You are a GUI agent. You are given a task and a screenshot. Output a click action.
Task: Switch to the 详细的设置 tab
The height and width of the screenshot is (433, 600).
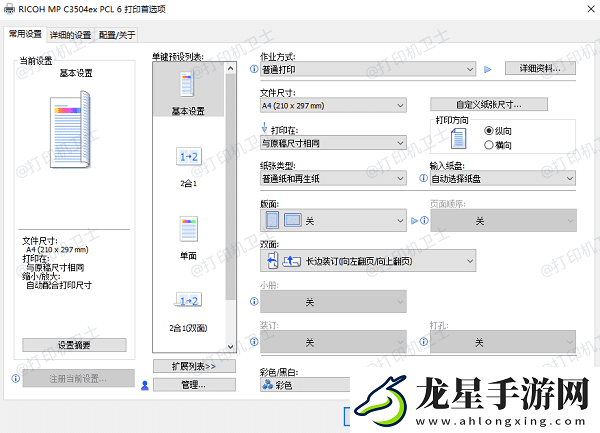point(70,35)
